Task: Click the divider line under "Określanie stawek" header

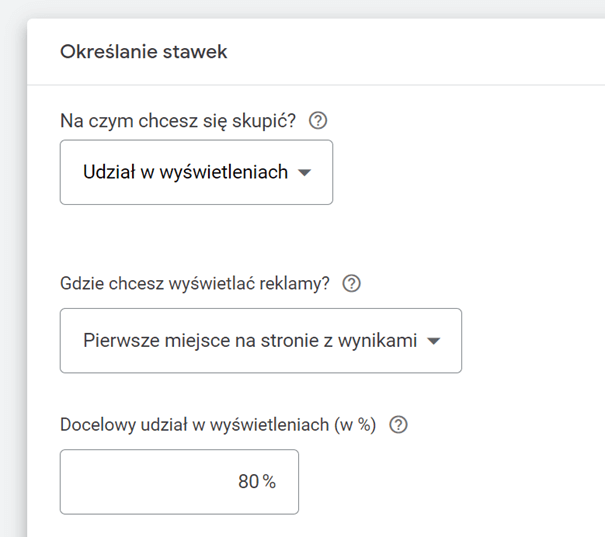Action: click(316, 84)
